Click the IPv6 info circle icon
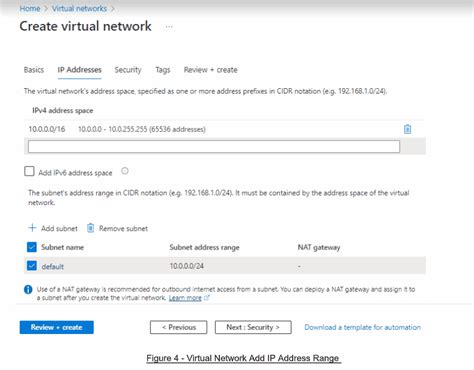474x370 pixels. 125,171
